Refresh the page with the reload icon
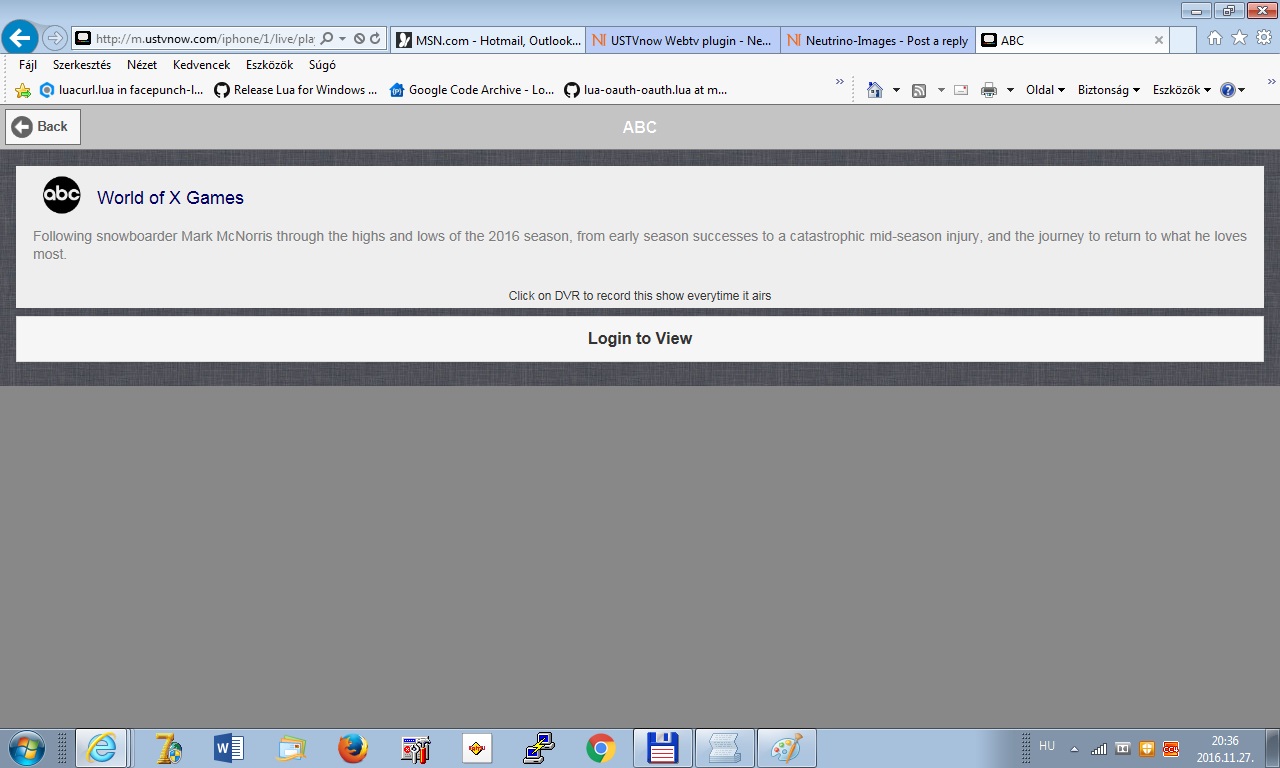The image size is (1280, 768). (375, 39)
